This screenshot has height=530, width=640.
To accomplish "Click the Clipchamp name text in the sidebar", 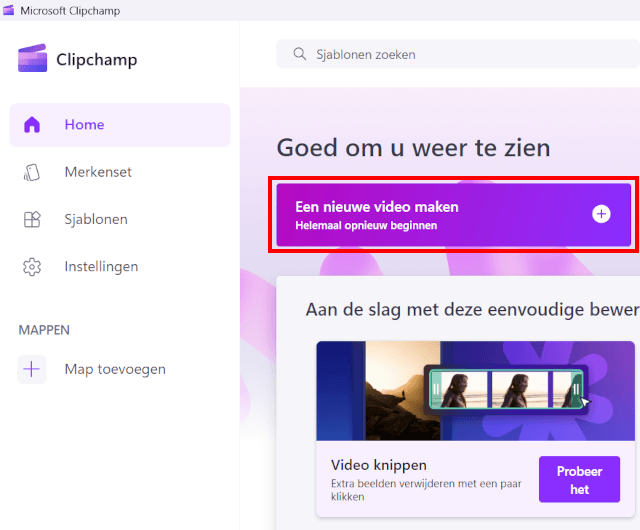I will [x=96, y=60].
